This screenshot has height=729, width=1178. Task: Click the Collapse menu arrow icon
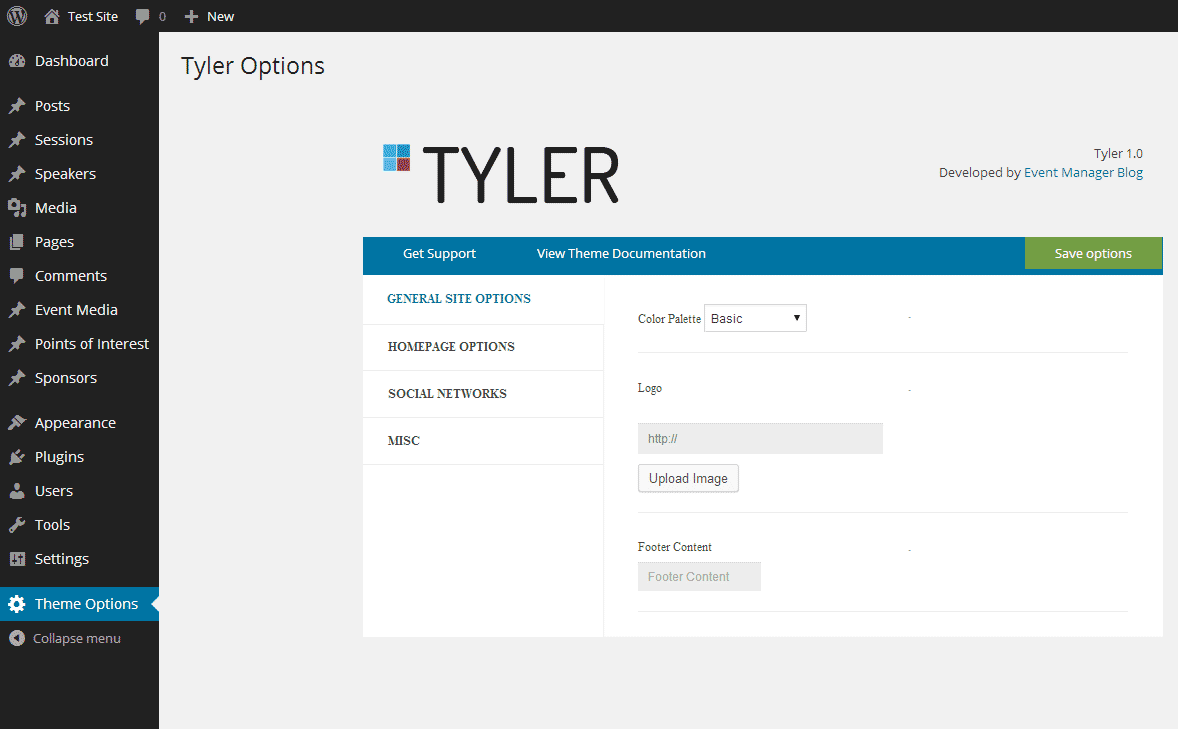[x=17, y=638]
